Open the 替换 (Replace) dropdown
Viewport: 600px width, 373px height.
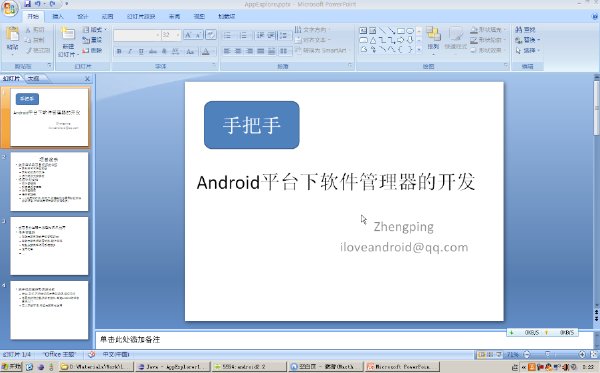tap(528, 40)
